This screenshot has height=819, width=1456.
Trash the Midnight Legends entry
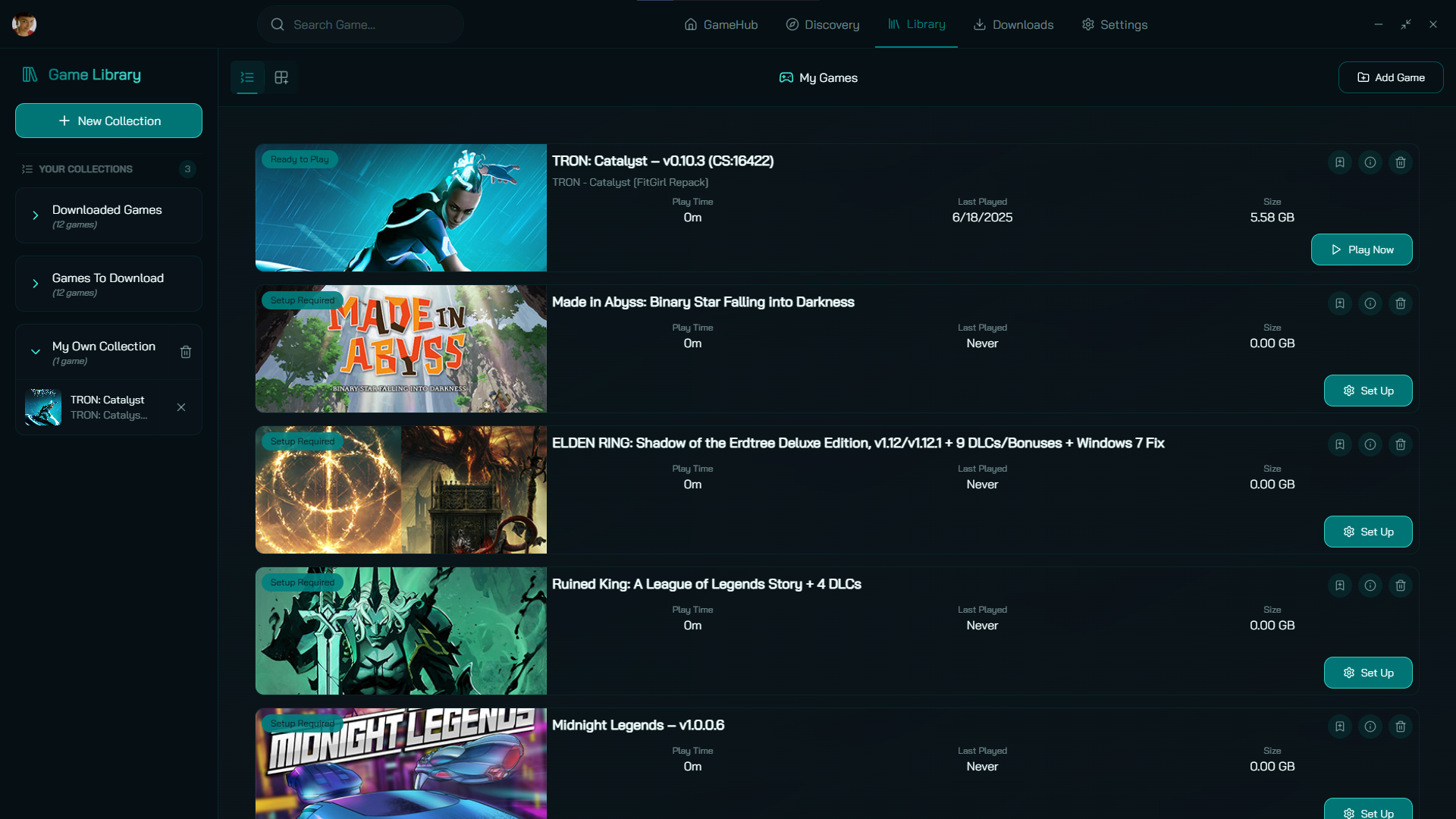pos(1401,726)
